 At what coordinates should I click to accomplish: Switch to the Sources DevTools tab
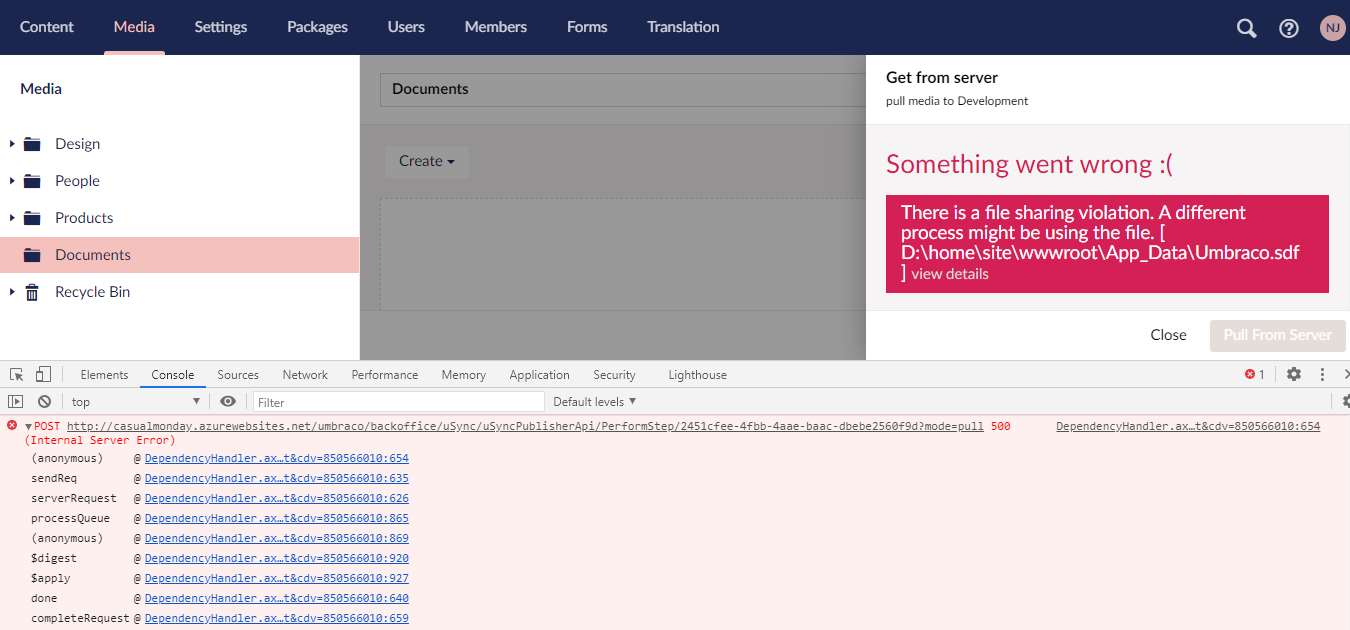(238, 375)
